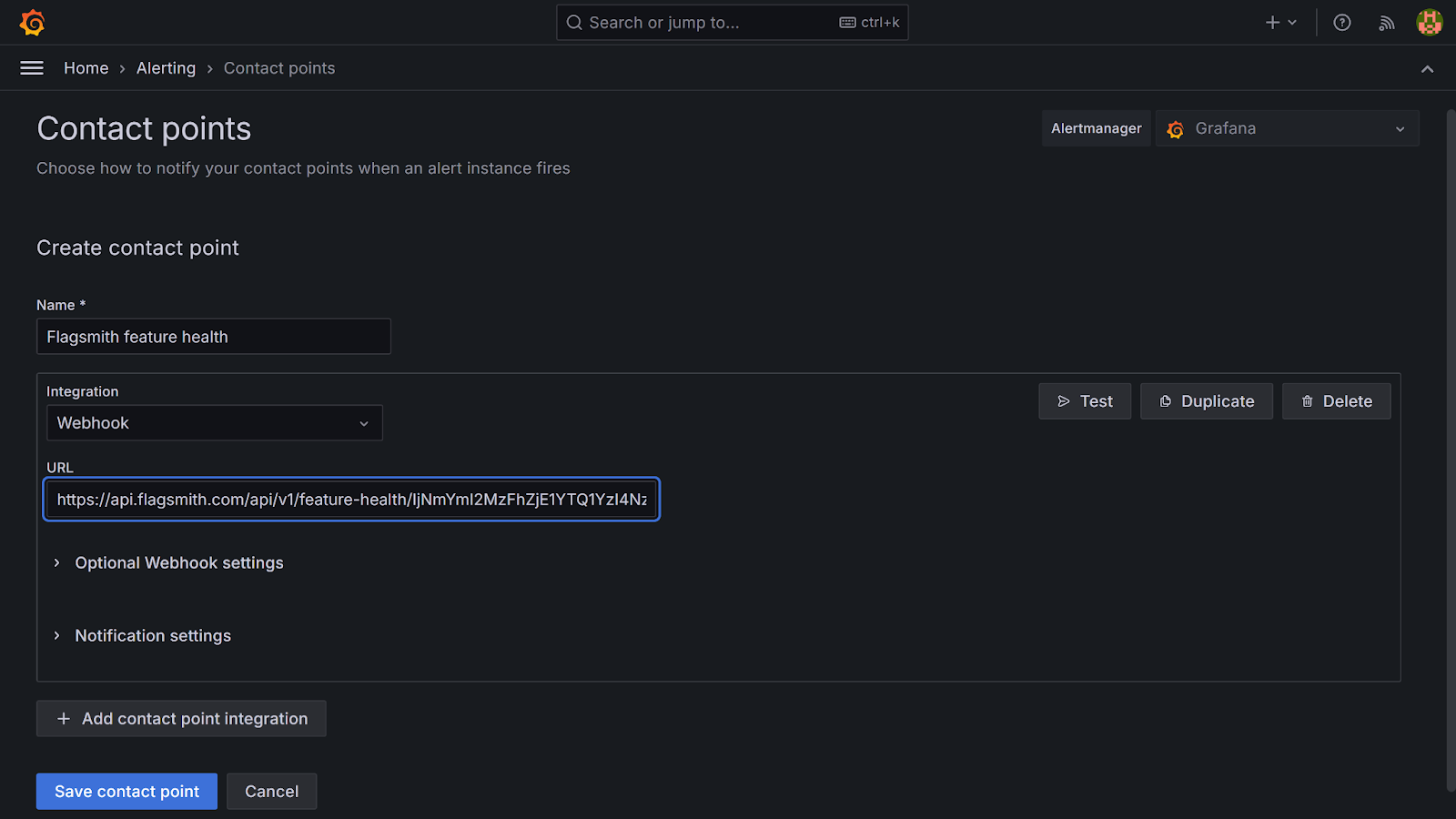Viewport: 1456px width, 819px height.
Task: Click the Contact points page title
Action: pyautogui.click(x=144, y=129)
